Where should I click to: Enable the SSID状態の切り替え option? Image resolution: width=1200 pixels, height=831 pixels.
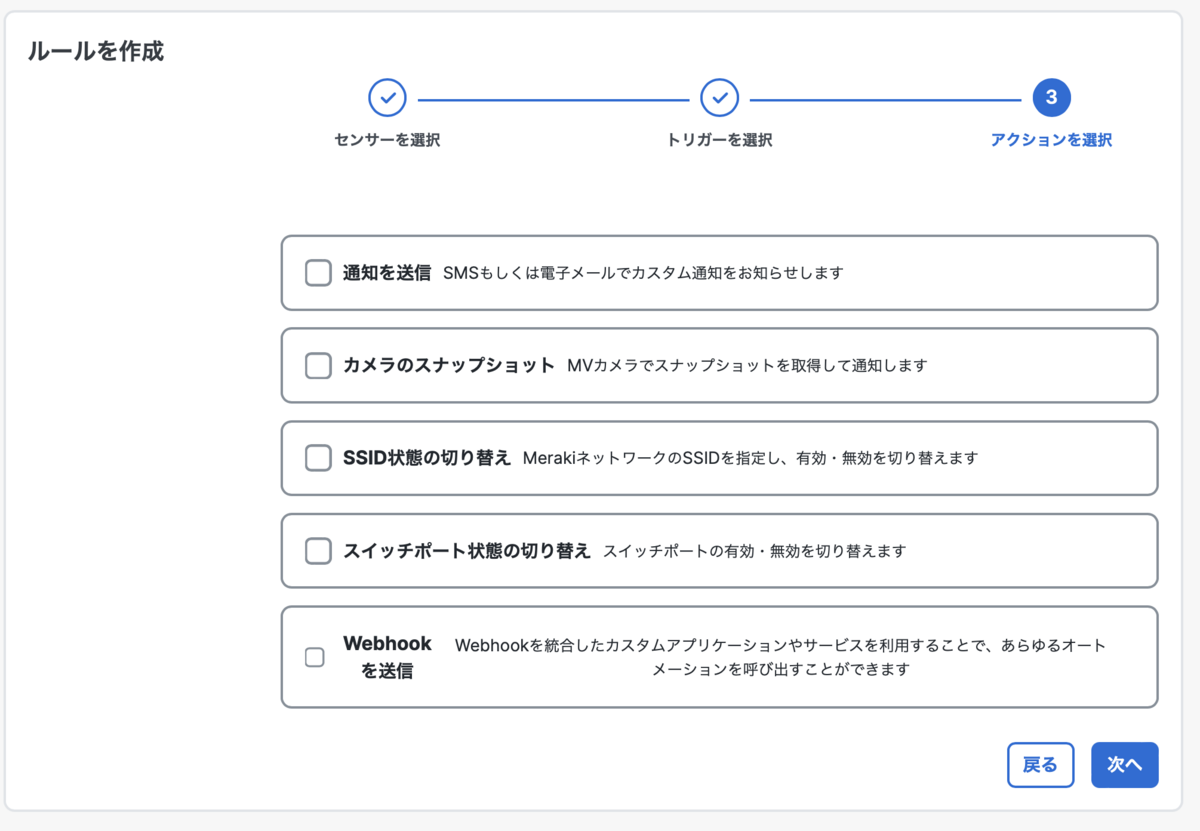click(x=317, y=459)
